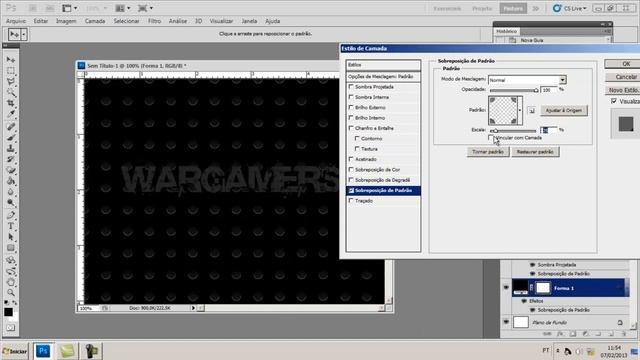Select the Spot Healing Brush tool
The height and width of the screenshot is (360, 640).
[11, 127]
